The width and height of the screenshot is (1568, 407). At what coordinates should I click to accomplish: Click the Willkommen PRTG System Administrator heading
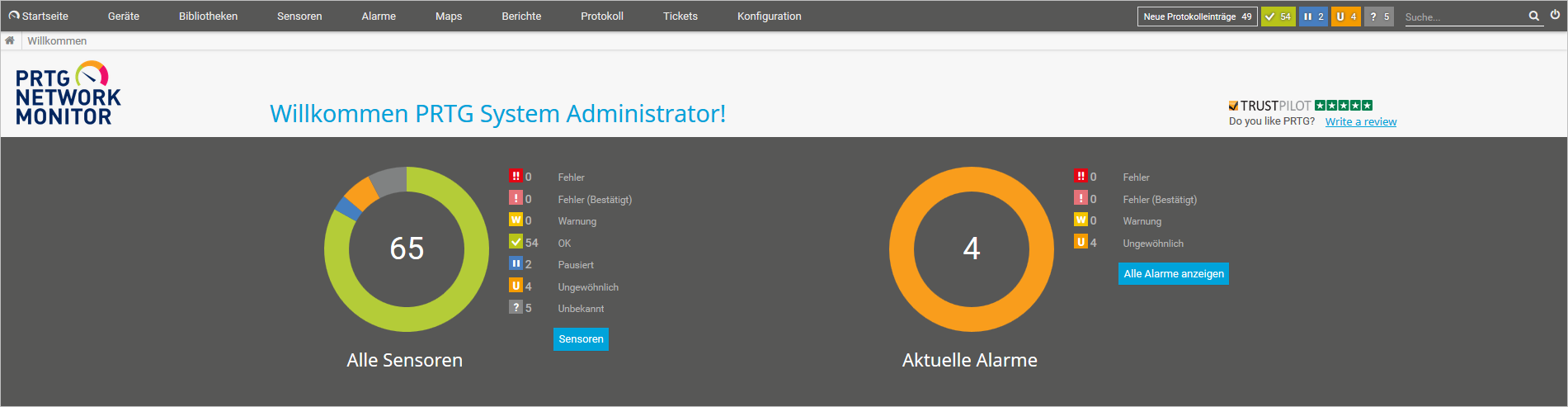click(498, 113)
